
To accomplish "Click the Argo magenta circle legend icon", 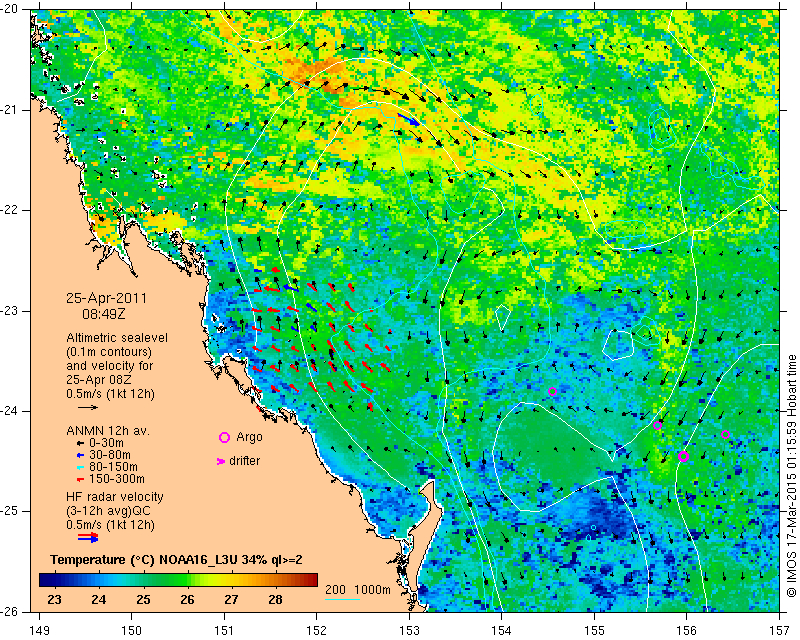I will pos(224,437).
